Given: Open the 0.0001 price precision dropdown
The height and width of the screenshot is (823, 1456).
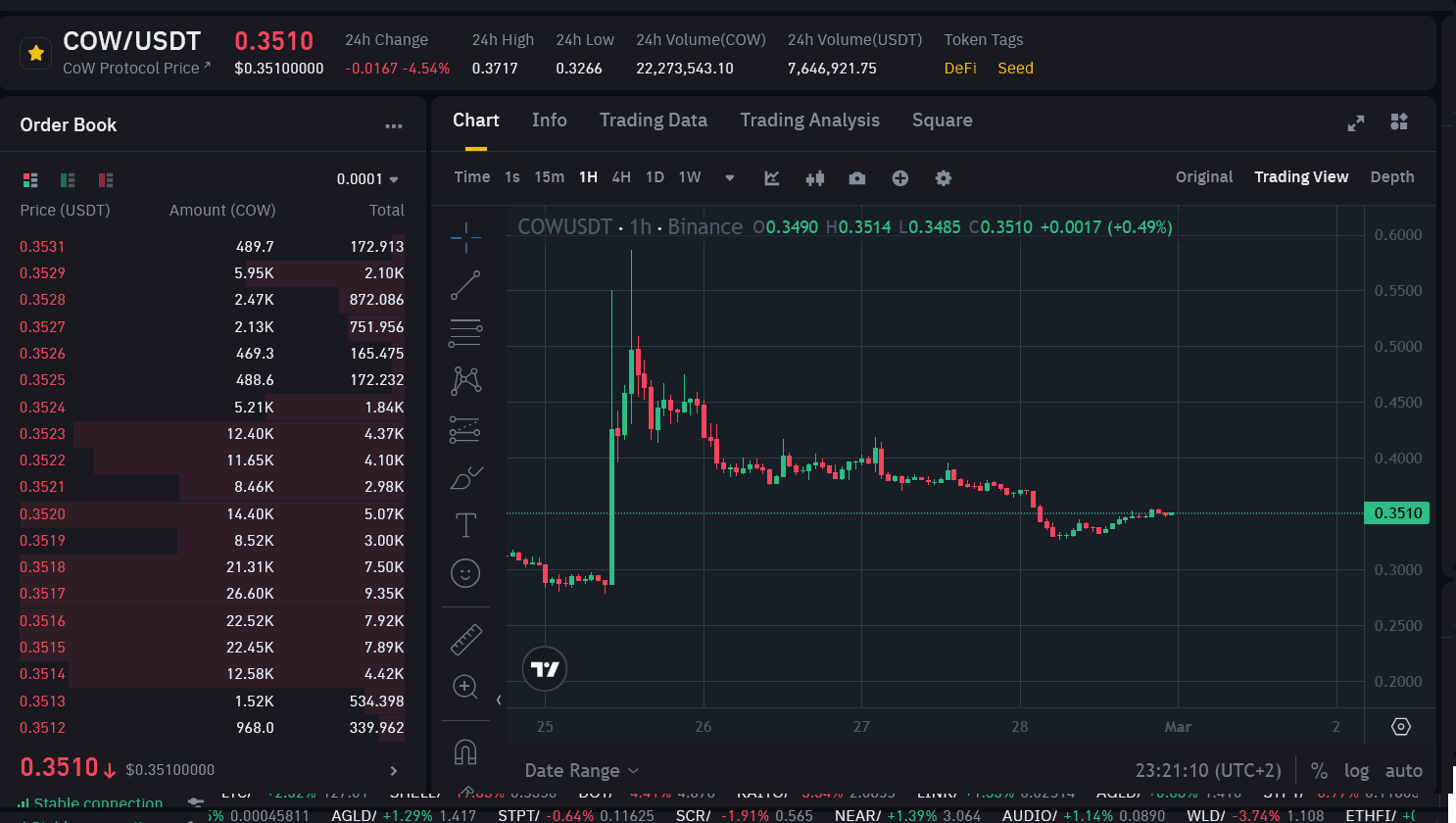Looking at the screenshot, I should (x=367, y=179).
